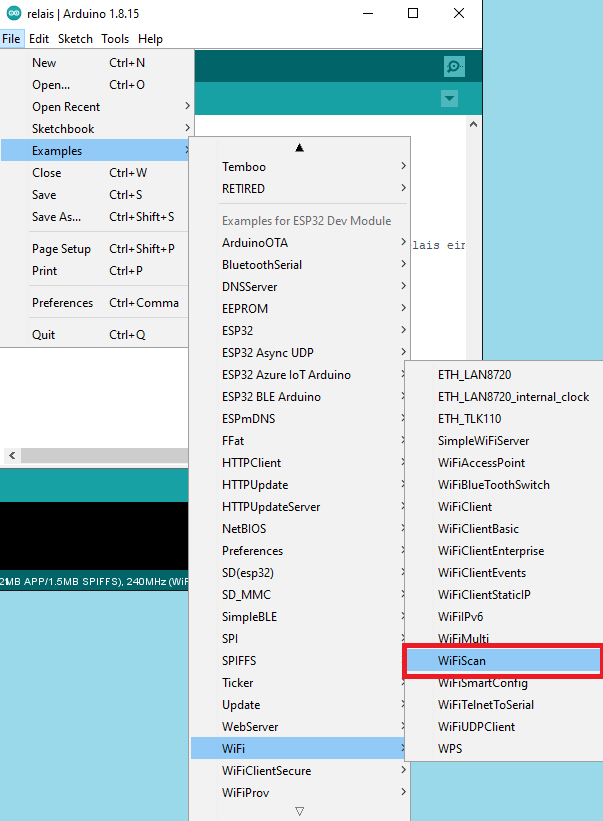Expand the Temboo examples submenu

(299, 167)
